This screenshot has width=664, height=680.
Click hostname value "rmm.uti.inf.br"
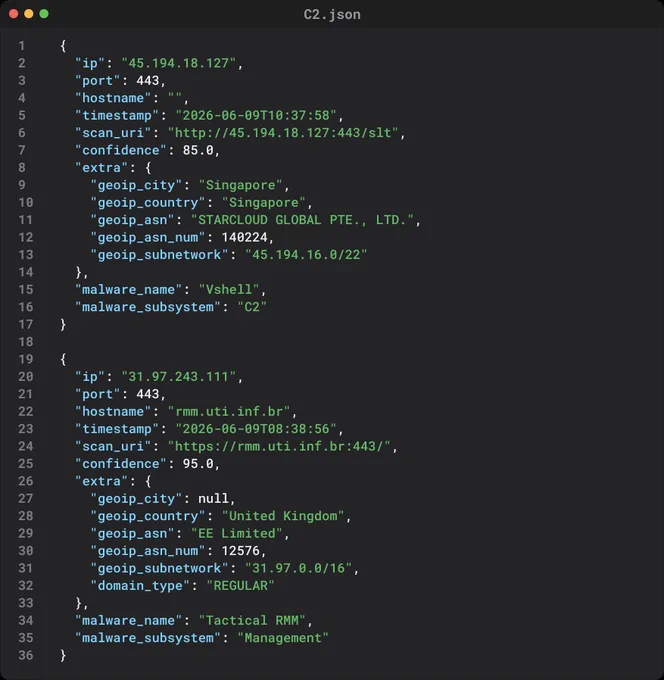(229, 411)
